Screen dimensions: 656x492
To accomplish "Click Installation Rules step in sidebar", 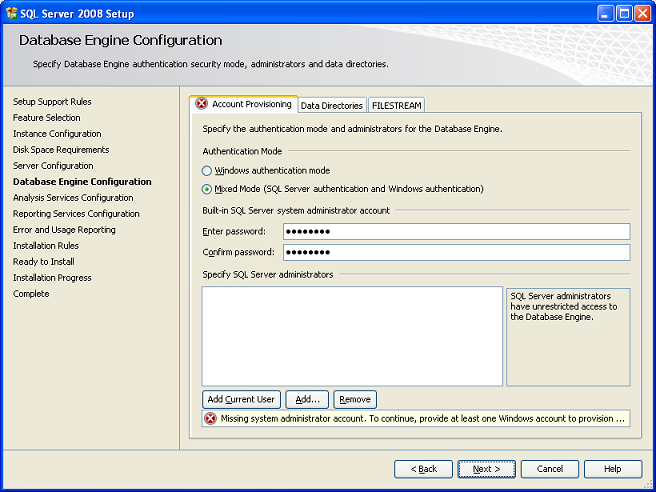I will click(x=46, y=246).
